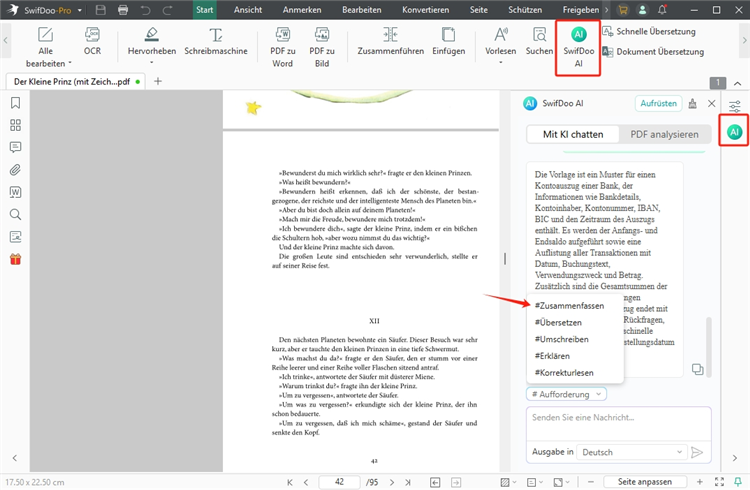The width and height of the screenshot is (750, 490).
Task: Choose #Umschreiben from the prompt list
Action: [562, 339]
